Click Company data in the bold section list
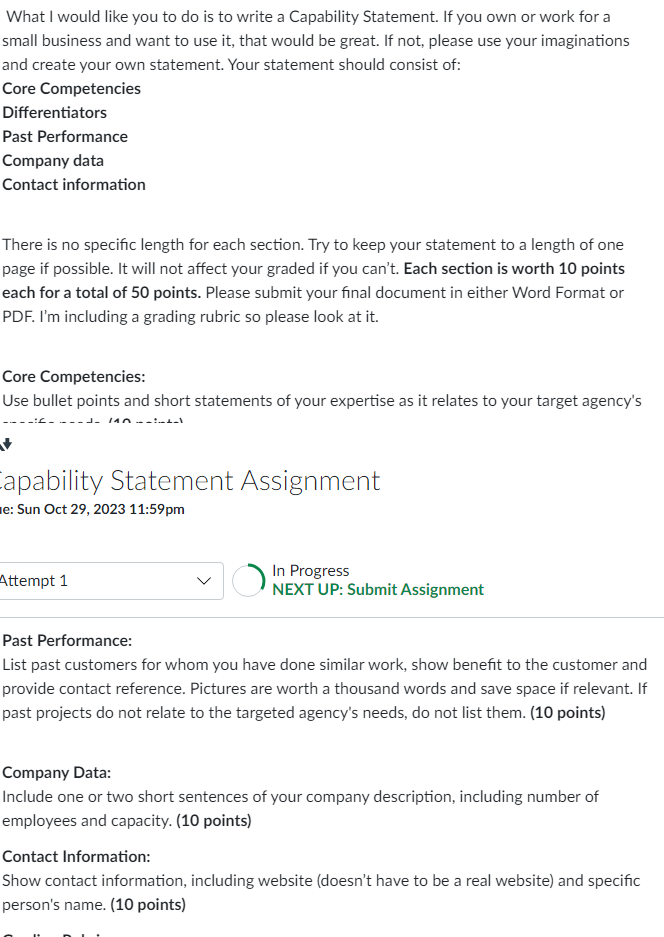 point(53,160)
